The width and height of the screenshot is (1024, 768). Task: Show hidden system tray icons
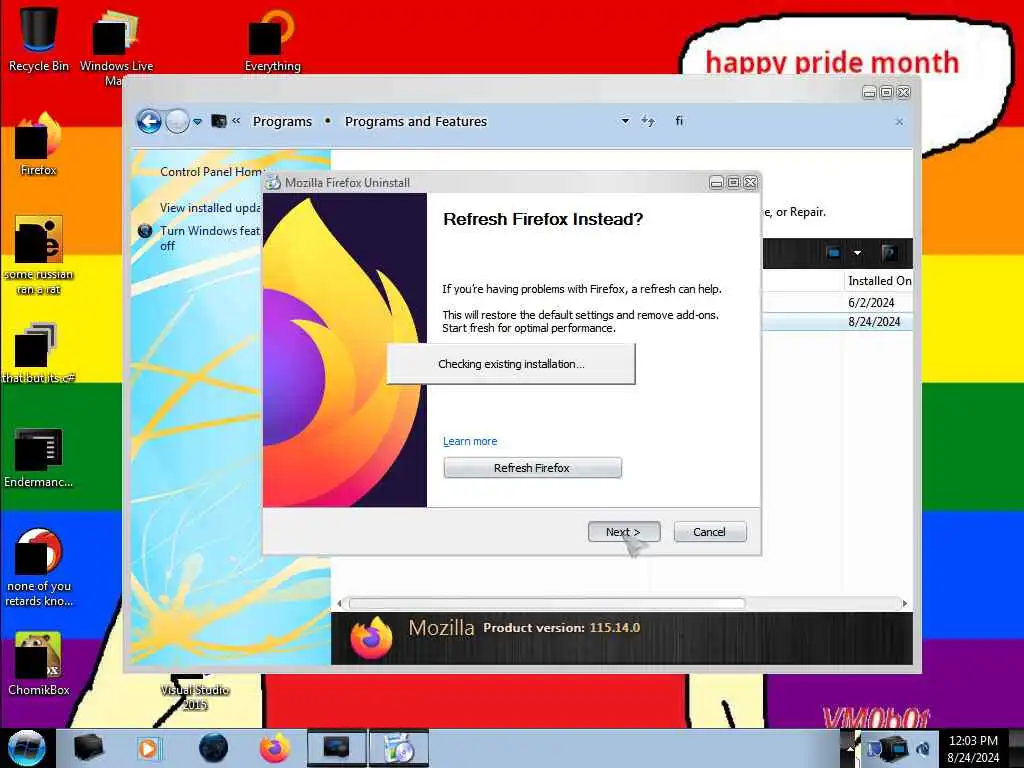pos(850,748)
